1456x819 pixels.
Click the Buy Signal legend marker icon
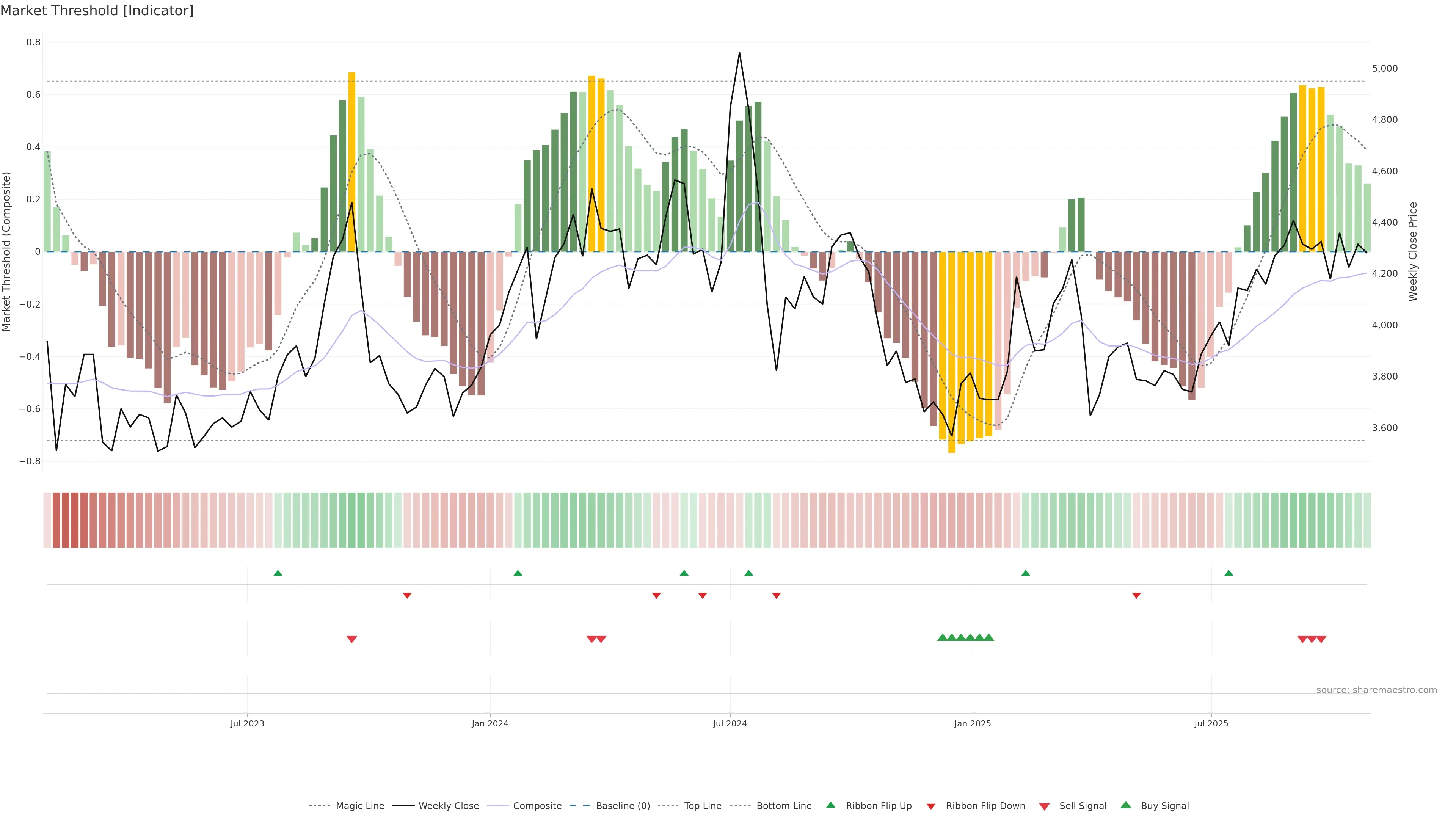point(1126,805)
